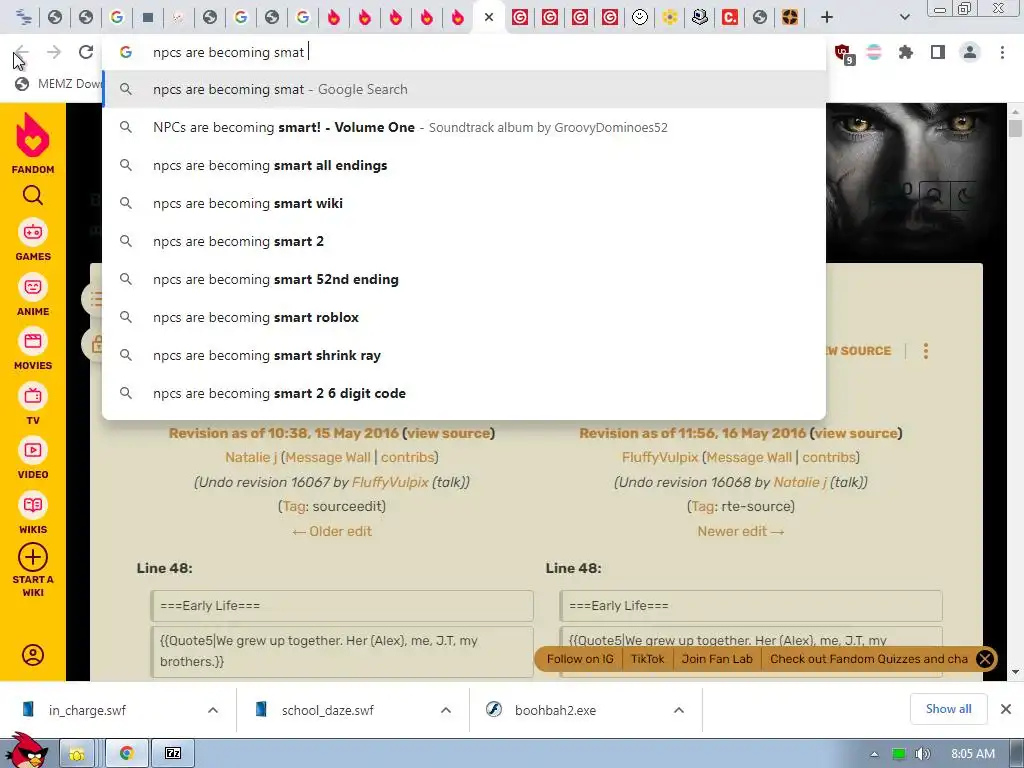This screenshot has width=1024, height=768.
Task: Open the Fandom sidebar search icon
Action: click(33, 195)
